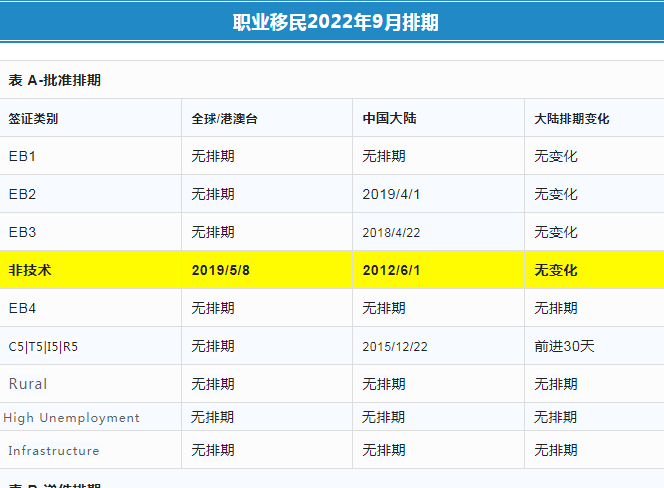Click the 前进30天 change cell
The image size is (664, 488).
point(564,347)
